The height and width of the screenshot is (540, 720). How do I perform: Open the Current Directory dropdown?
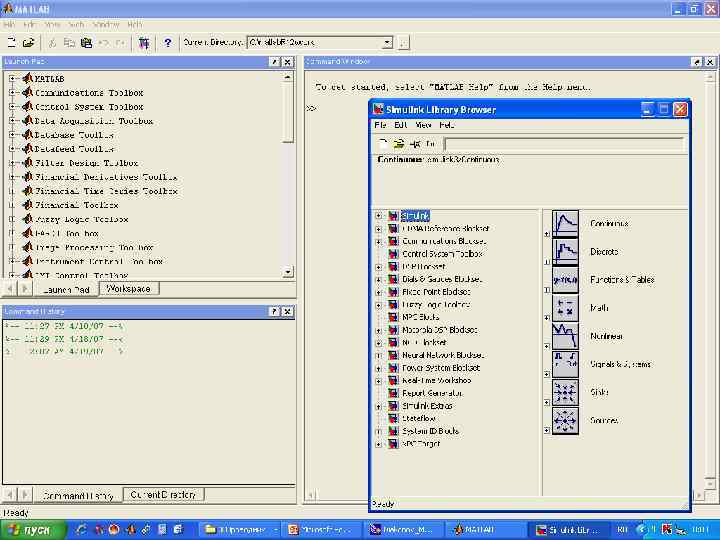387,43
